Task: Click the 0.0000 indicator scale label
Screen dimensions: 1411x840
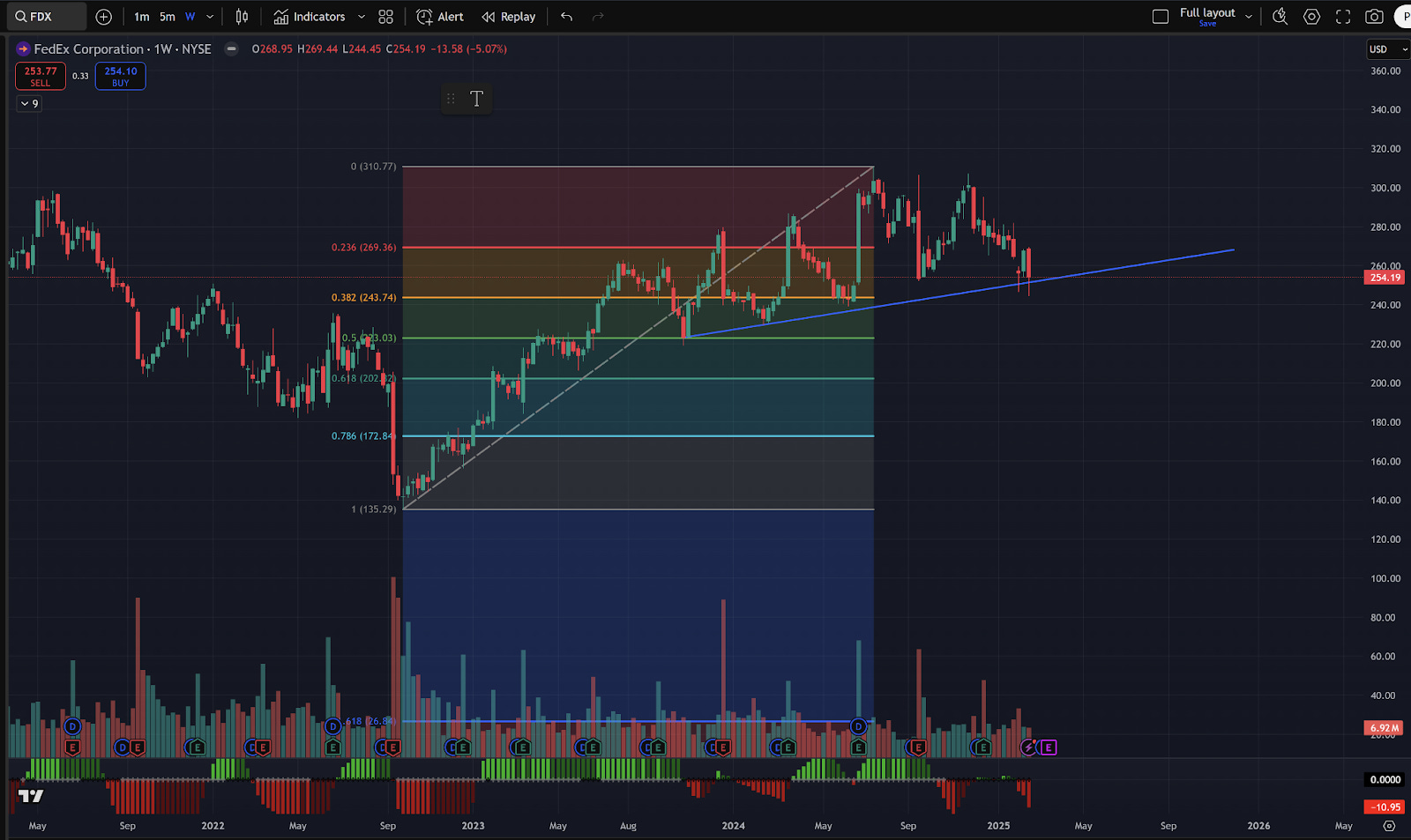Action: pos(1385,779)
